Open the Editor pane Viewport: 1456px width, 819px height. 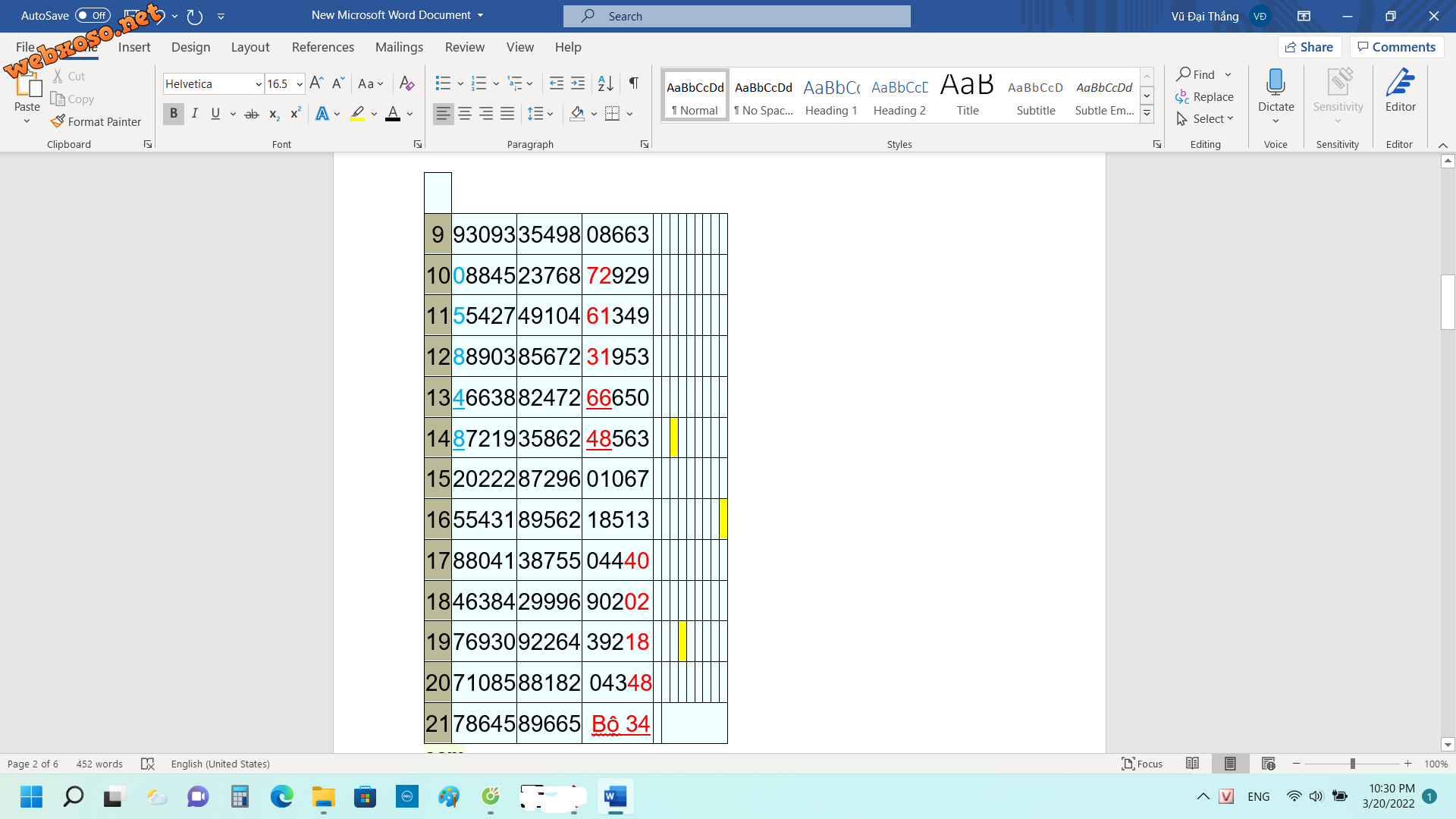[1400, 91]
